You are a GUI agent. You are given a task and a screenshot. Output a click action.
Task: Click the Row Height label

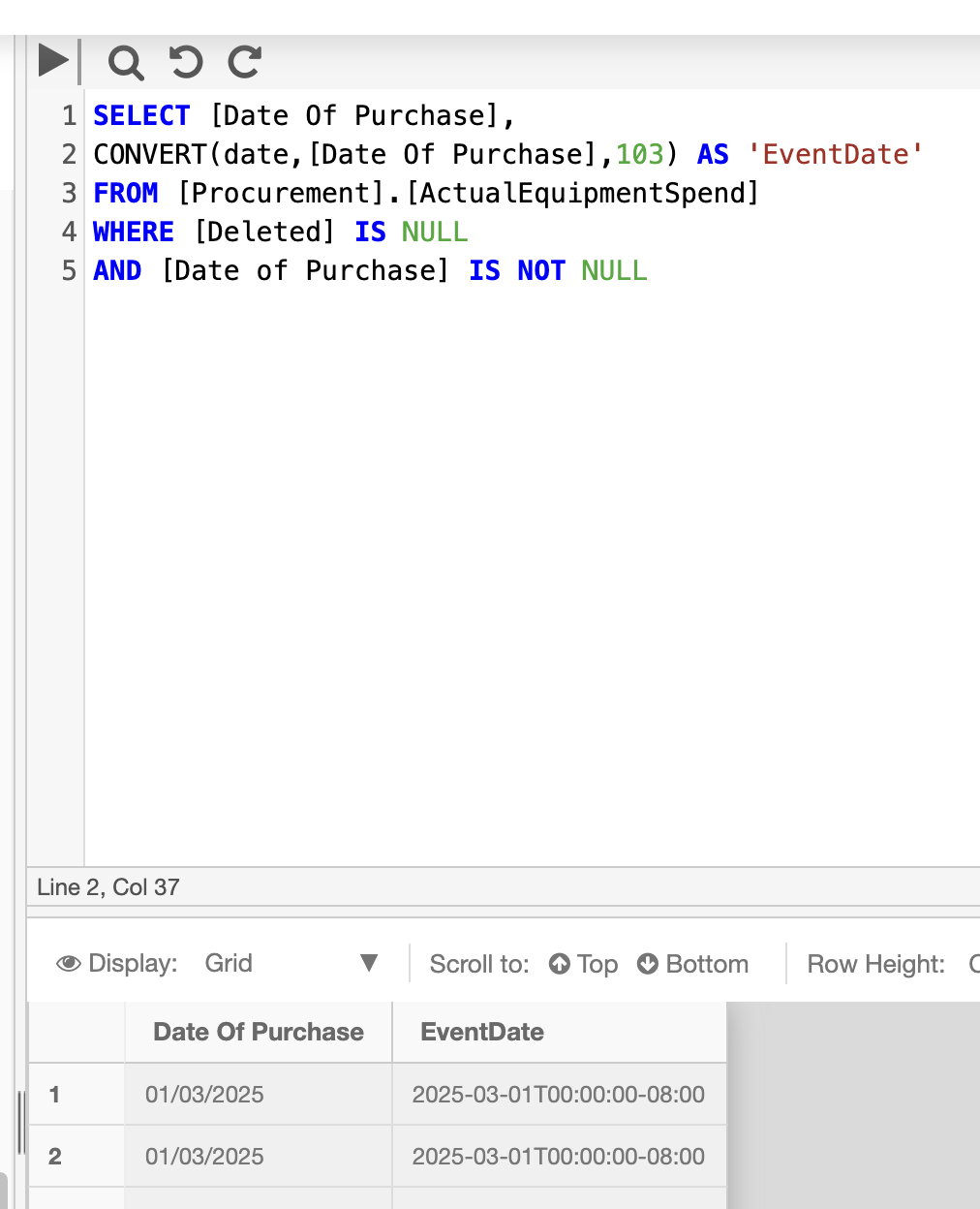[876, 964]
